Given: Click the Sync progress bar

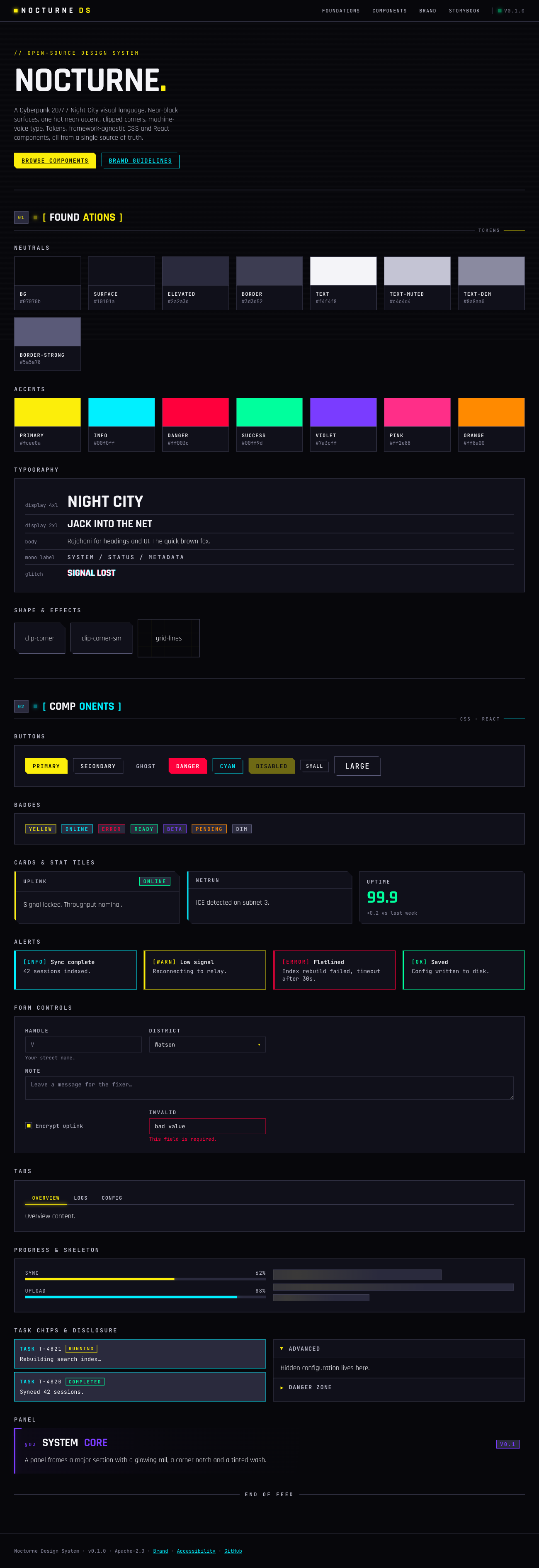Looking at the screenshot, I should (x=146, y=1279).
